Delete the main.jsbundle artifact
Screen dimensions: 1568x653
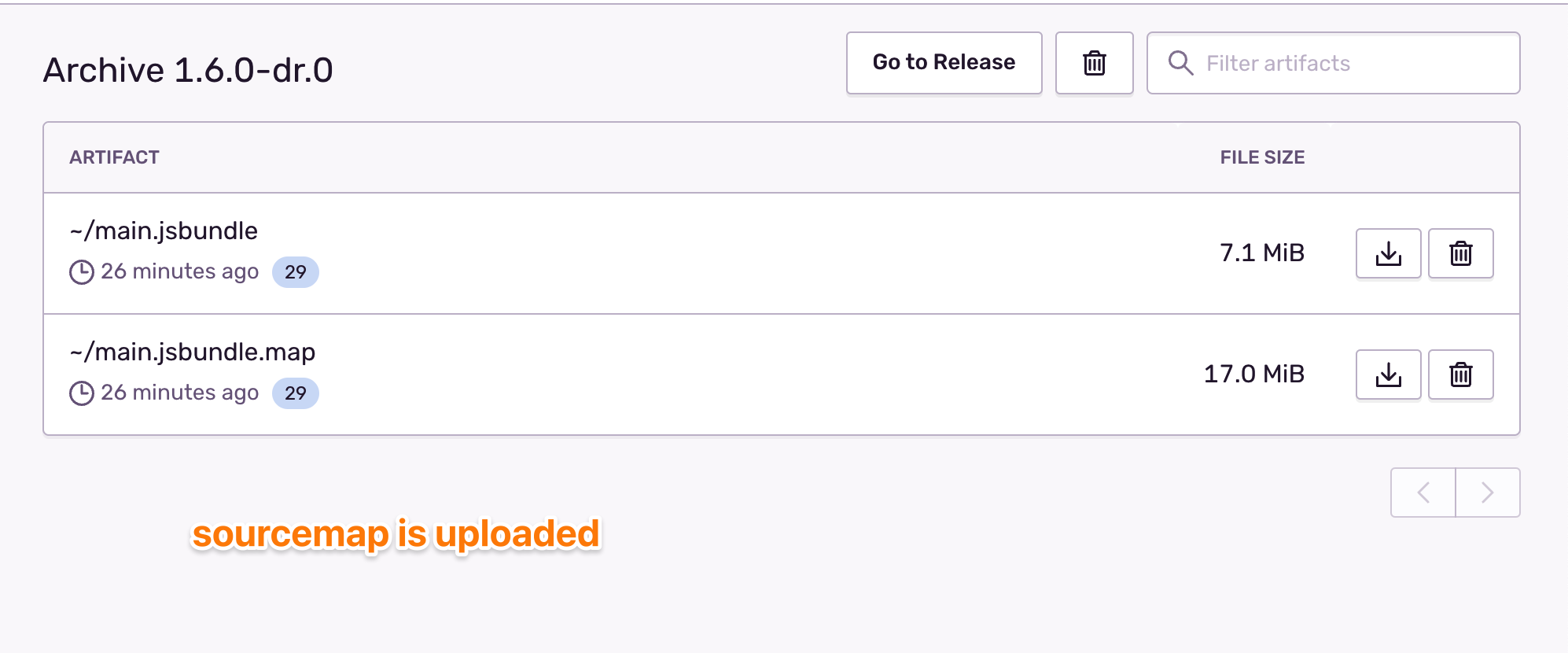pos(1460,253)
